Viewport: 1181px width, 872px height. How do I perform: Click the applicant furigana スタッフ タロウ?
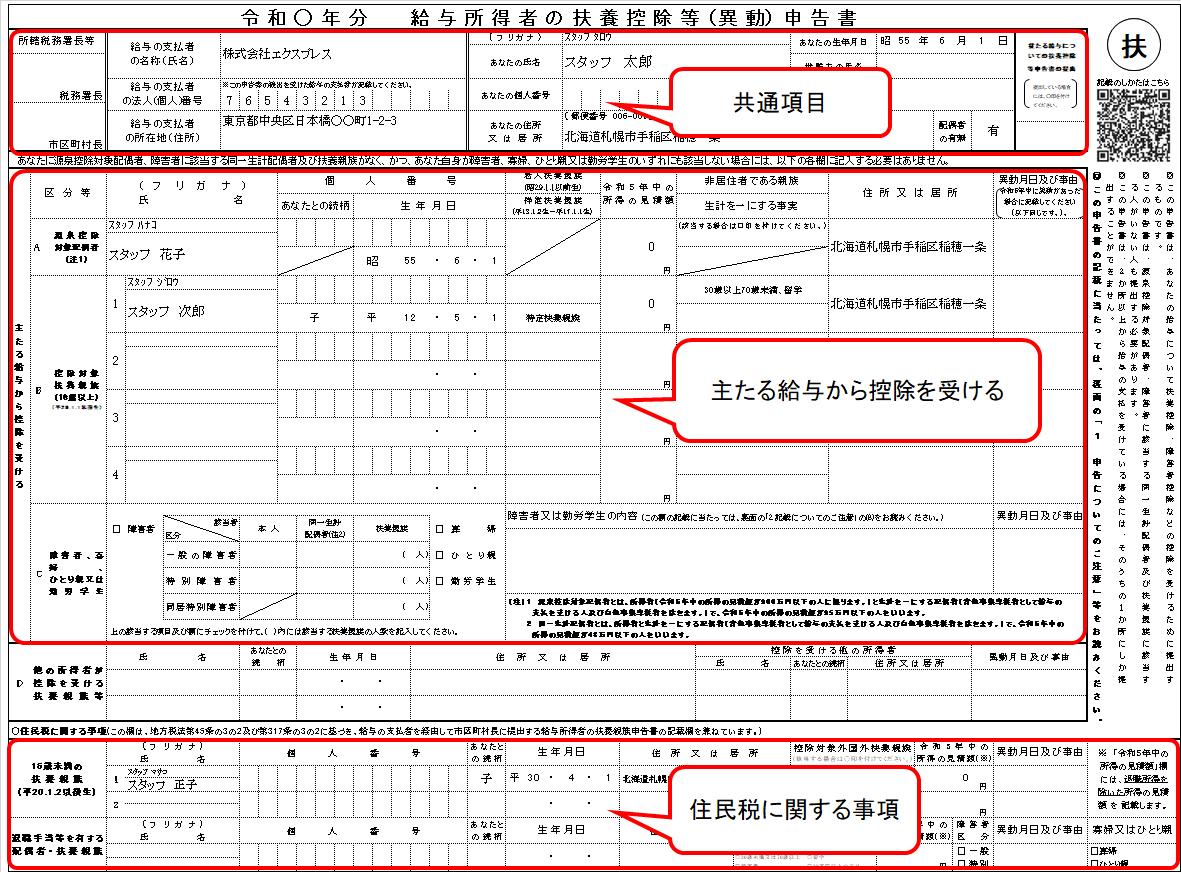tap(588, 37)
